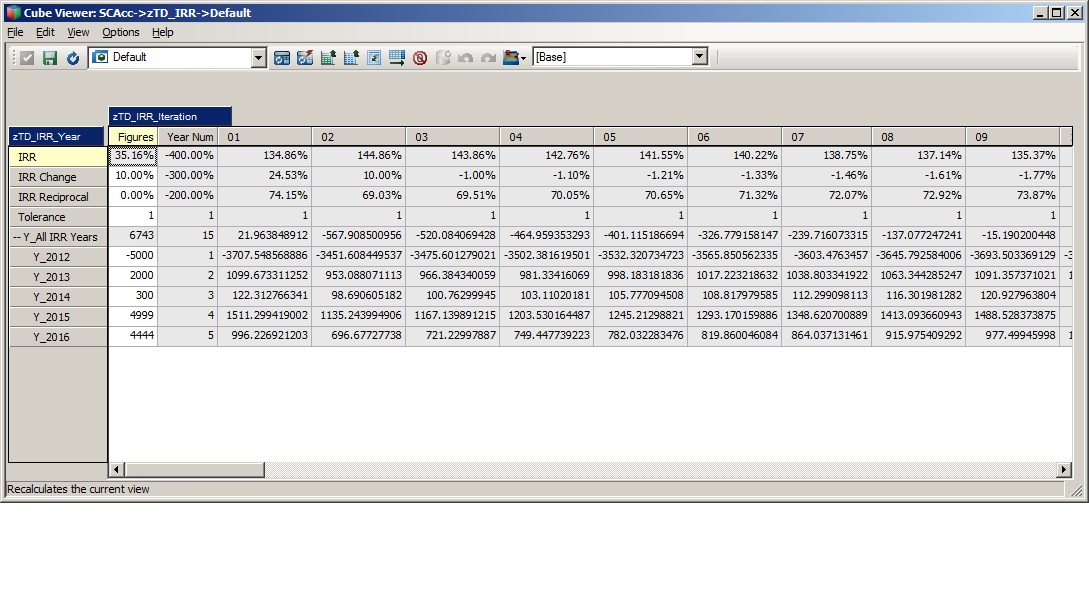
Task: Click the cell showing -567.908500956
Action: point(359,236)
